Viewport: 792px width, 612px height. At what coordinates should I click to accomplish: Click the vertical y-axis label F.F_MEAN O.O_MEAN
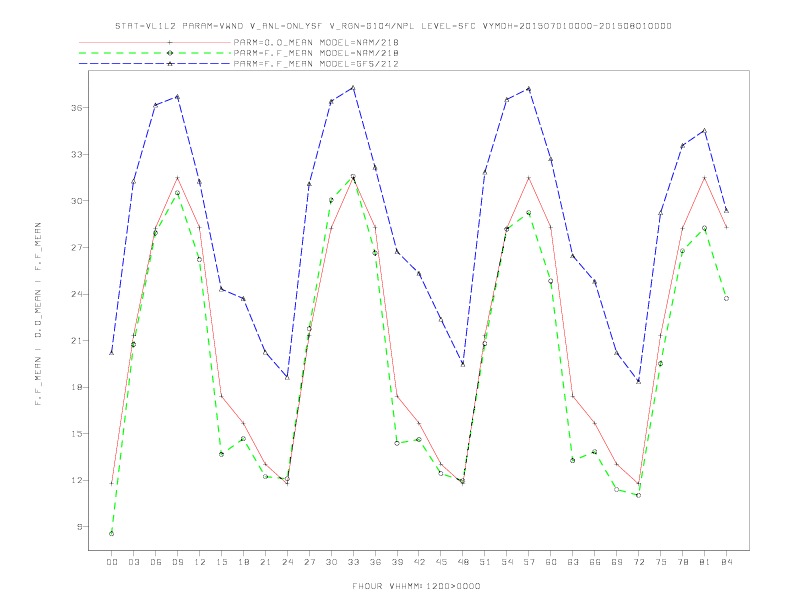pos(38,314)
